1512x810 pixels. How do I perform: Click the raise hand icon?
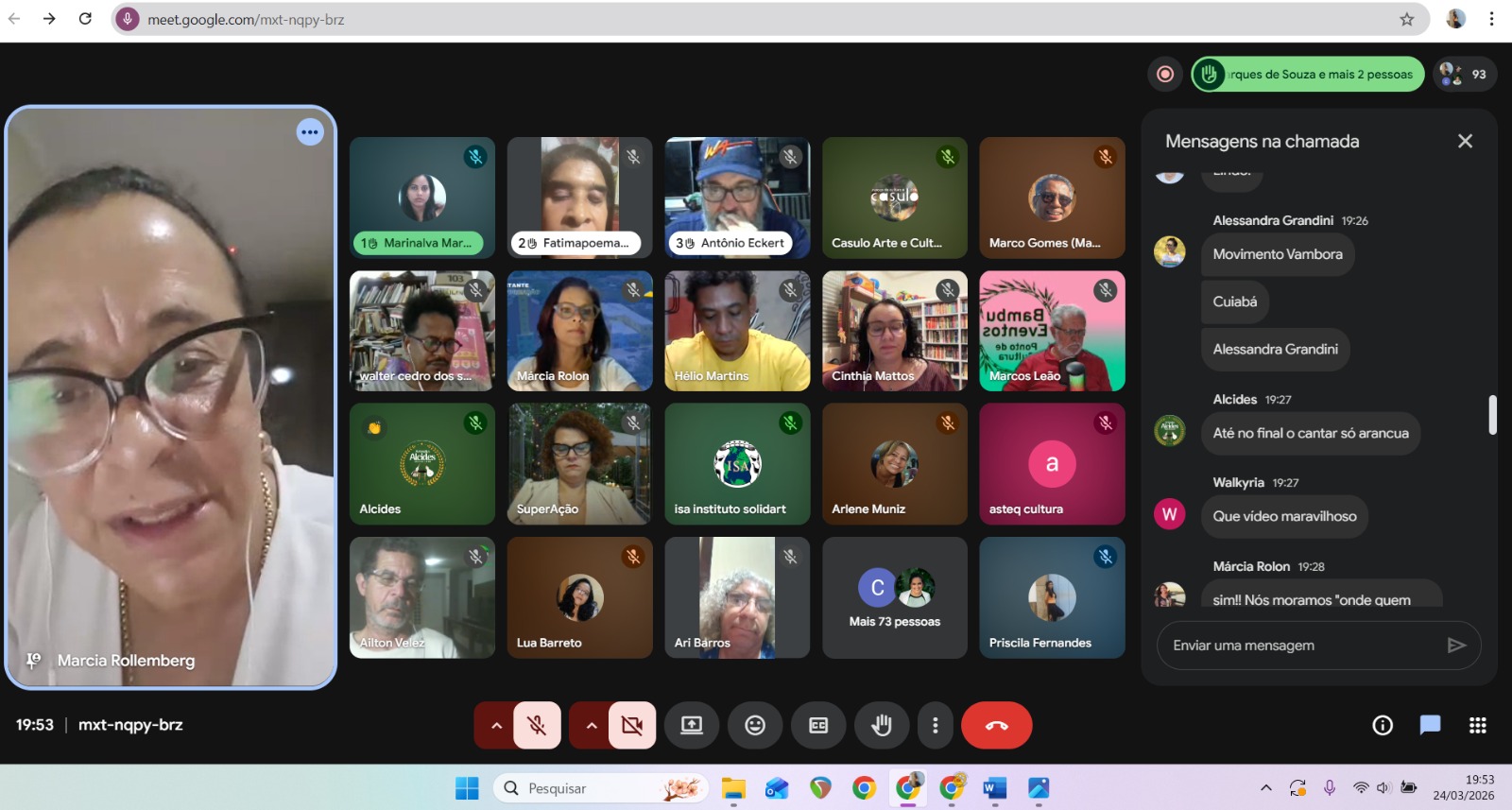[882, 725]
